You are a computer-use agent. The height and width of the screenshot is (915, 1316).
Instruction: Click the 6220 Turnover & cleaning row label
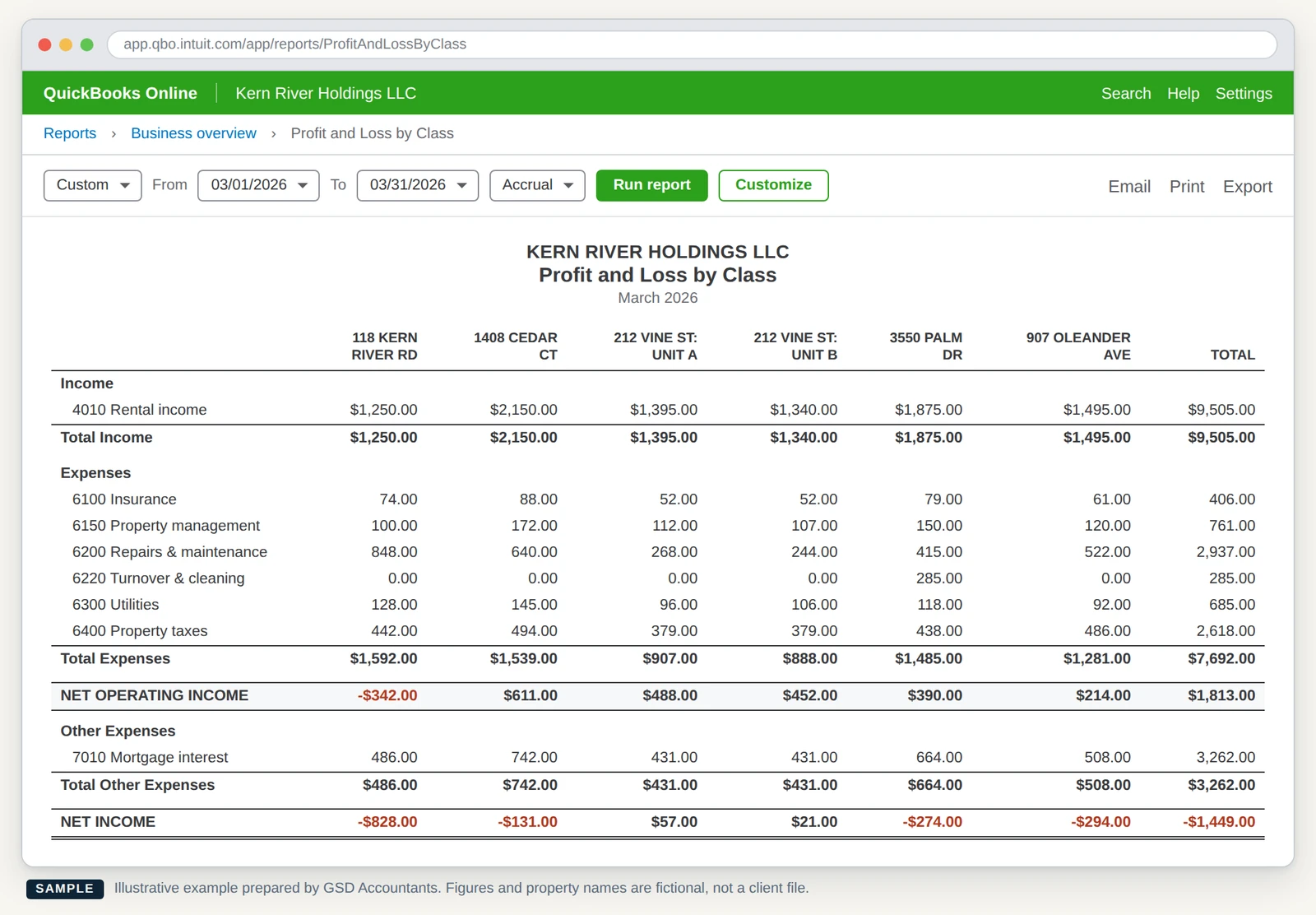(158, 578)
